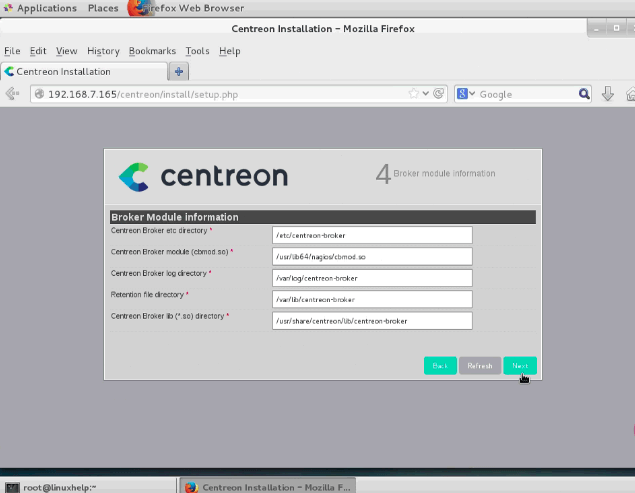
Task: Click the bookmark star icon in address bar
Action: coord(413,94)
